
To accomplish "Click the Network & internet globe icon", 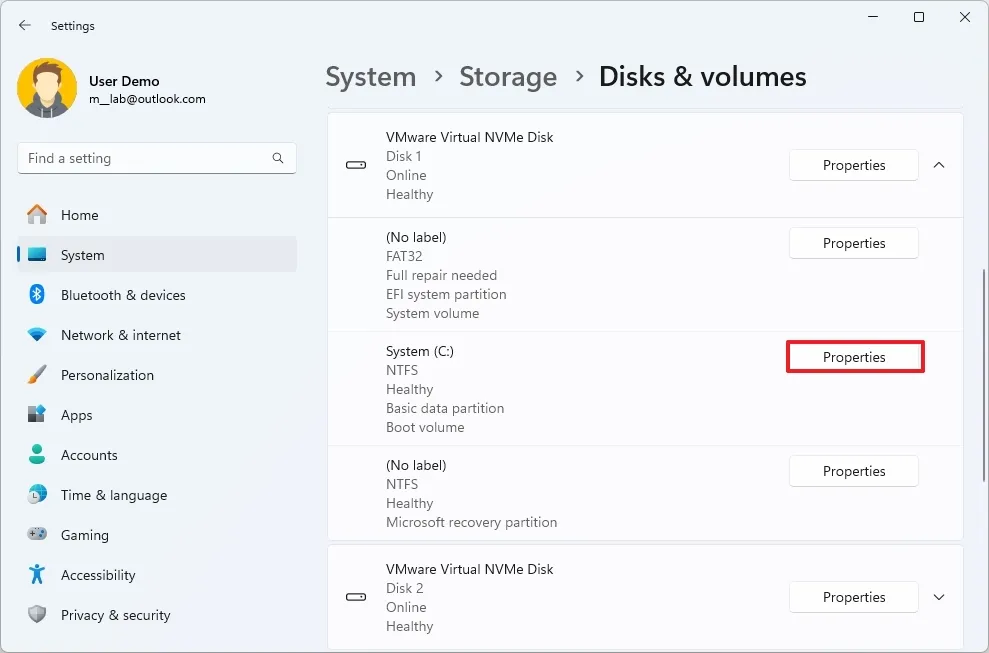I will pyautogui.click(x=38, y=335).
